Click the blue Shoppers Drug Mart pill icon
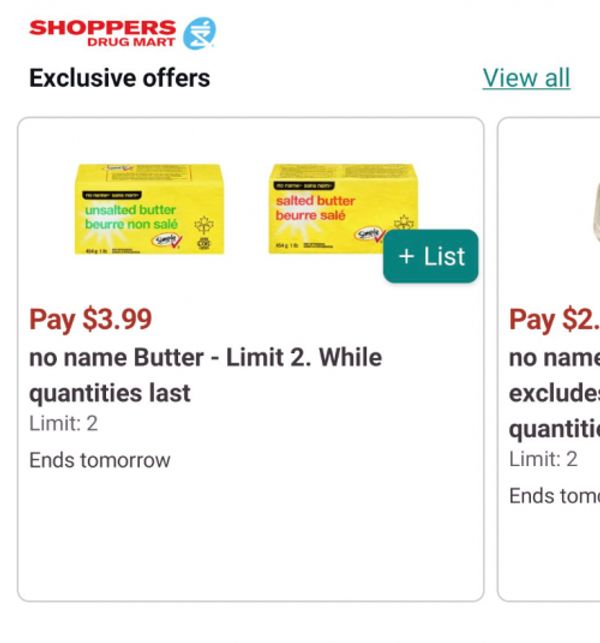This screenshot has width=600, height=643. pyautogui.click(x=200, y=33)
